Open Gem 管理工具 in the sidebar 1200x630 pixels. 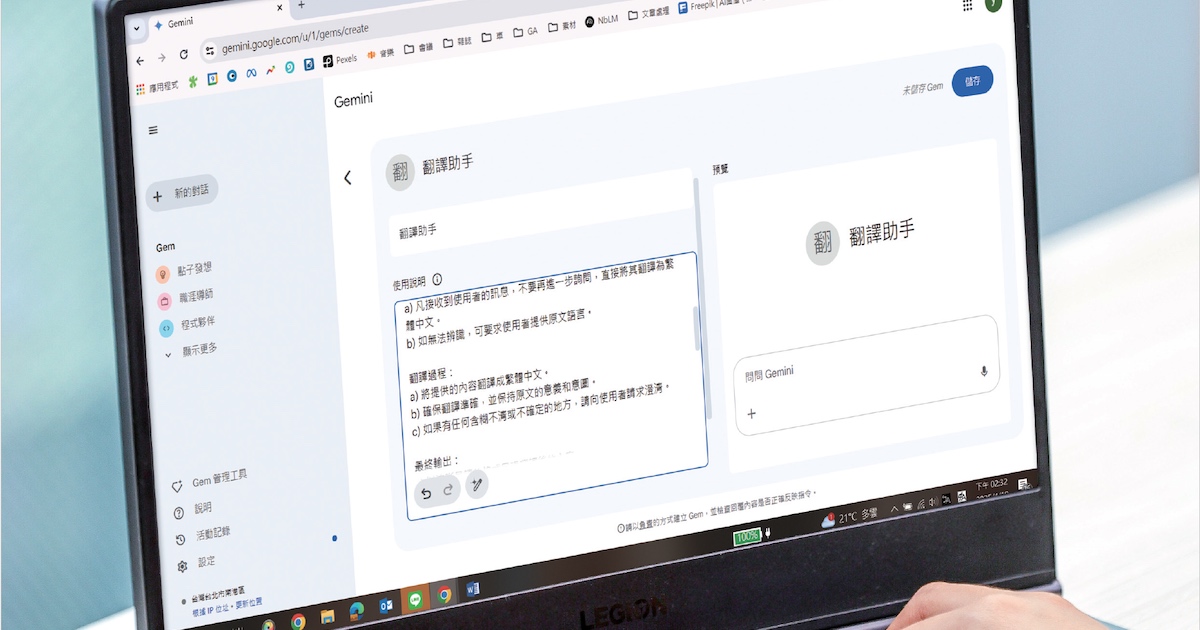tap(209, 479)
